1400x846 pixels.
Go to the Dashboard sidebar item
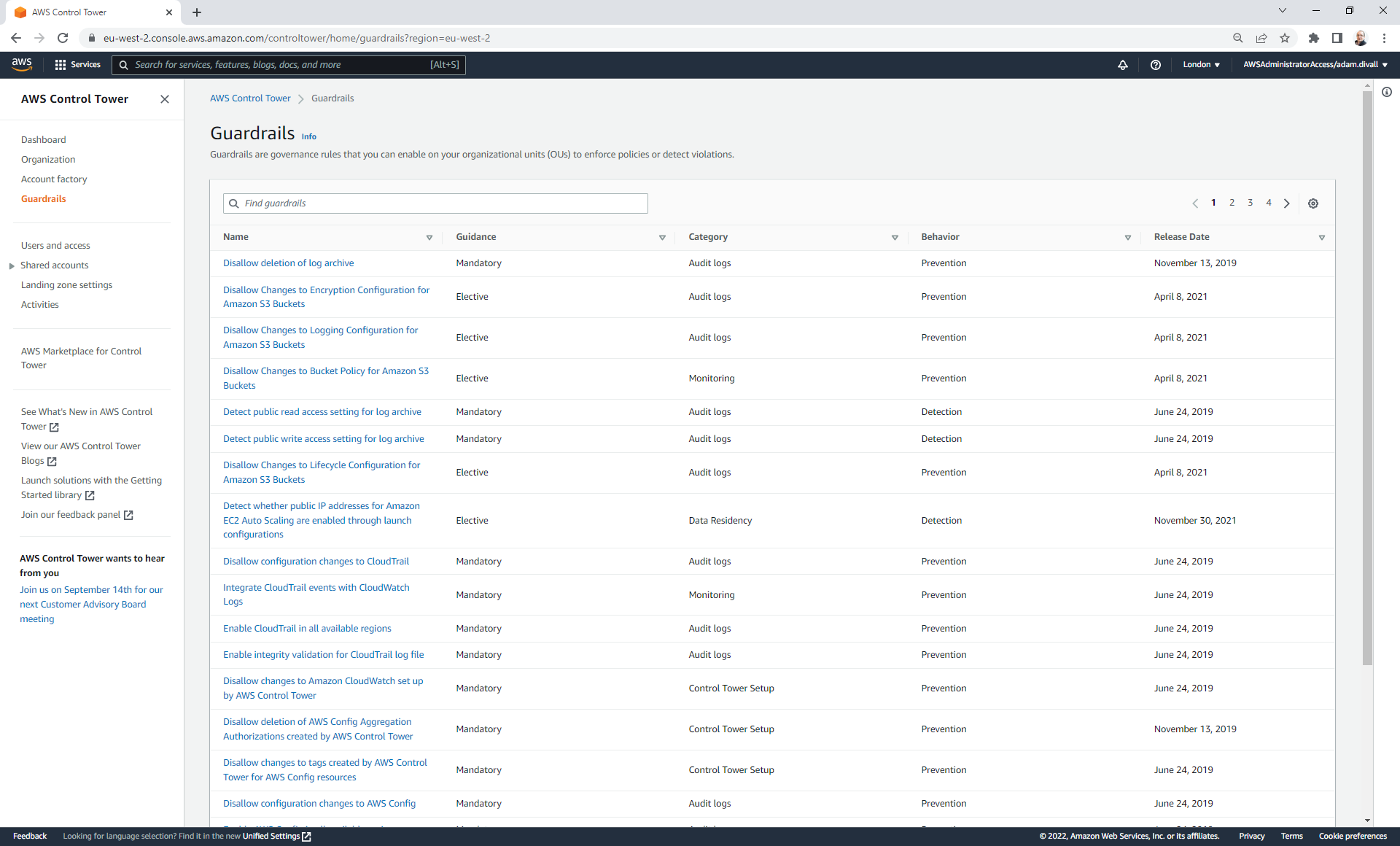click(43, 139)
